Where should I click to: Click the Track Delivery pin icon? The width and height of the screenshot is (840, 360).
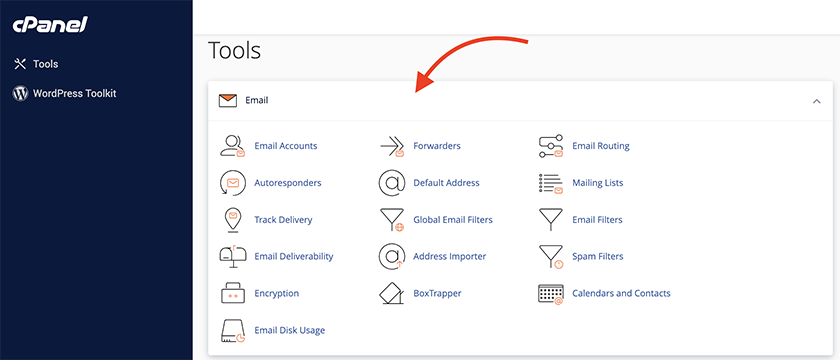click(232, 220)
